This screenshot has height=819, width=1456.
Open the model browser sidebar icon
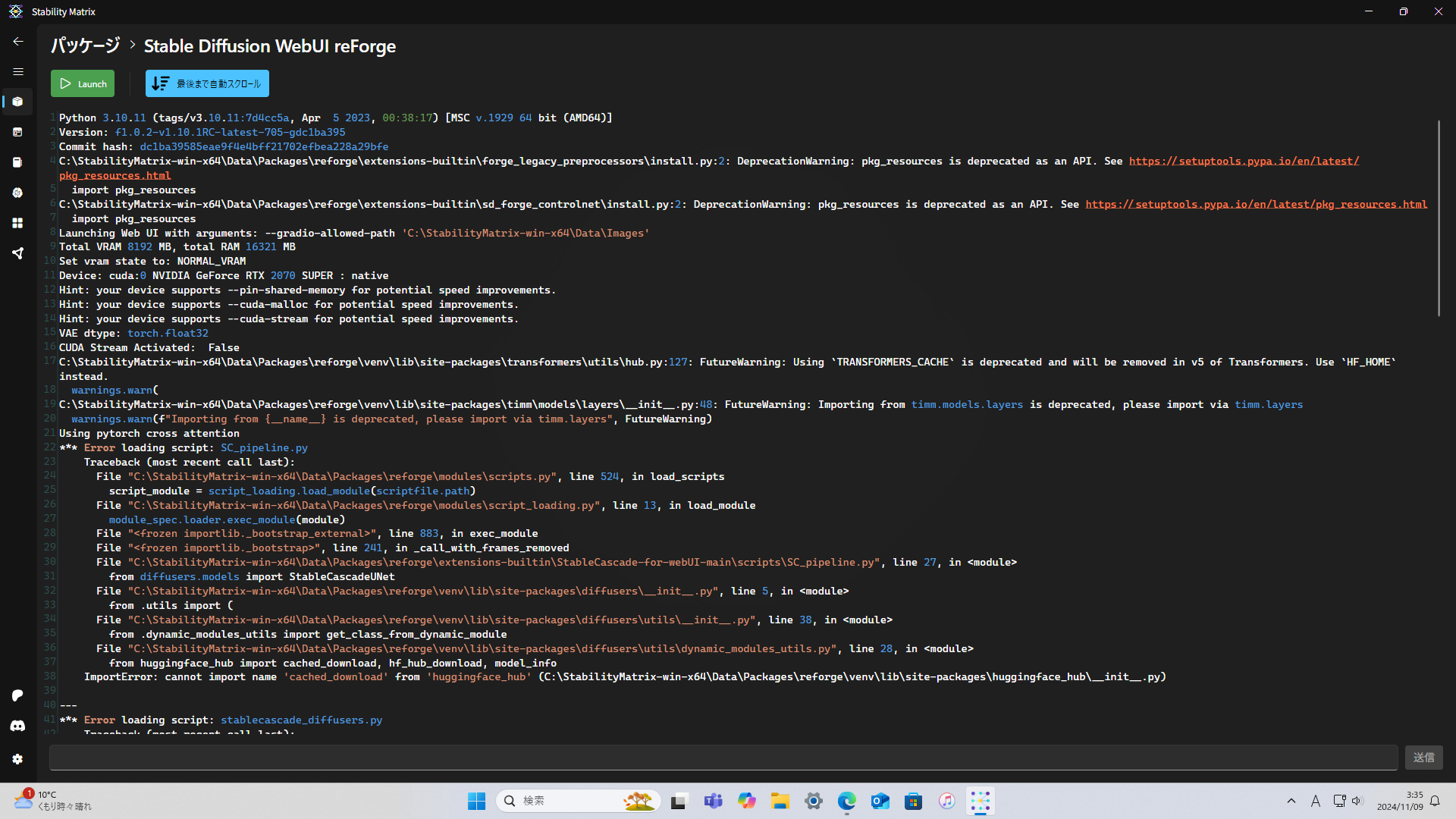[x=18, y=193]
